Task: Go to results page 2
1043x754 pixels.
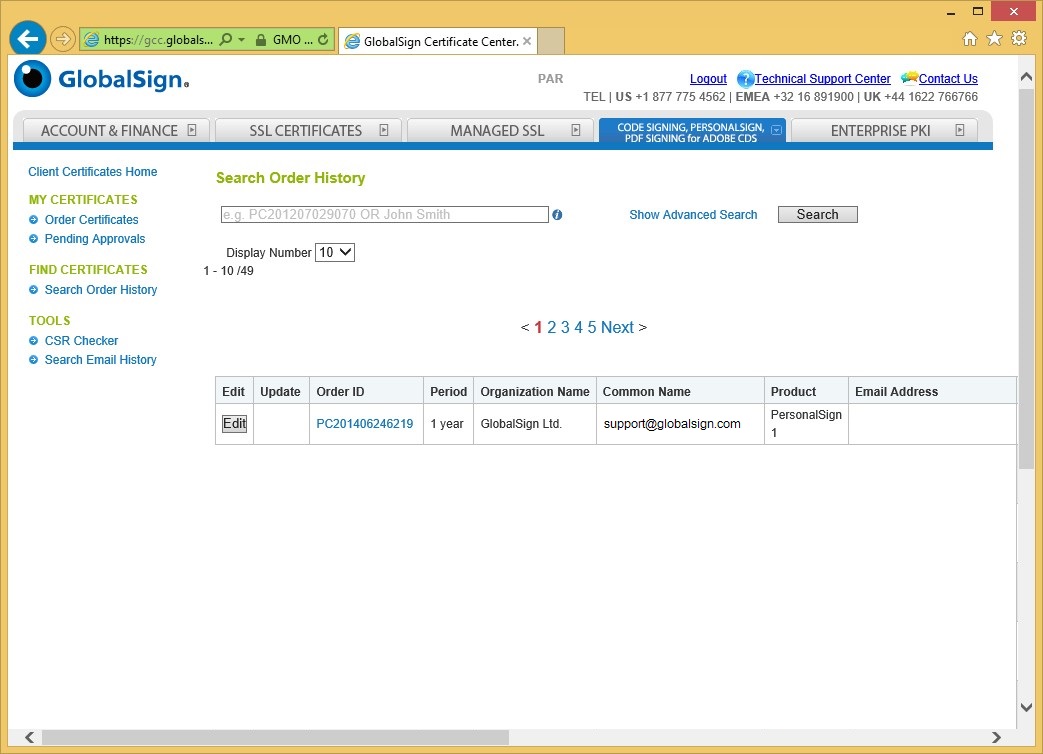Action: [551, 327]
